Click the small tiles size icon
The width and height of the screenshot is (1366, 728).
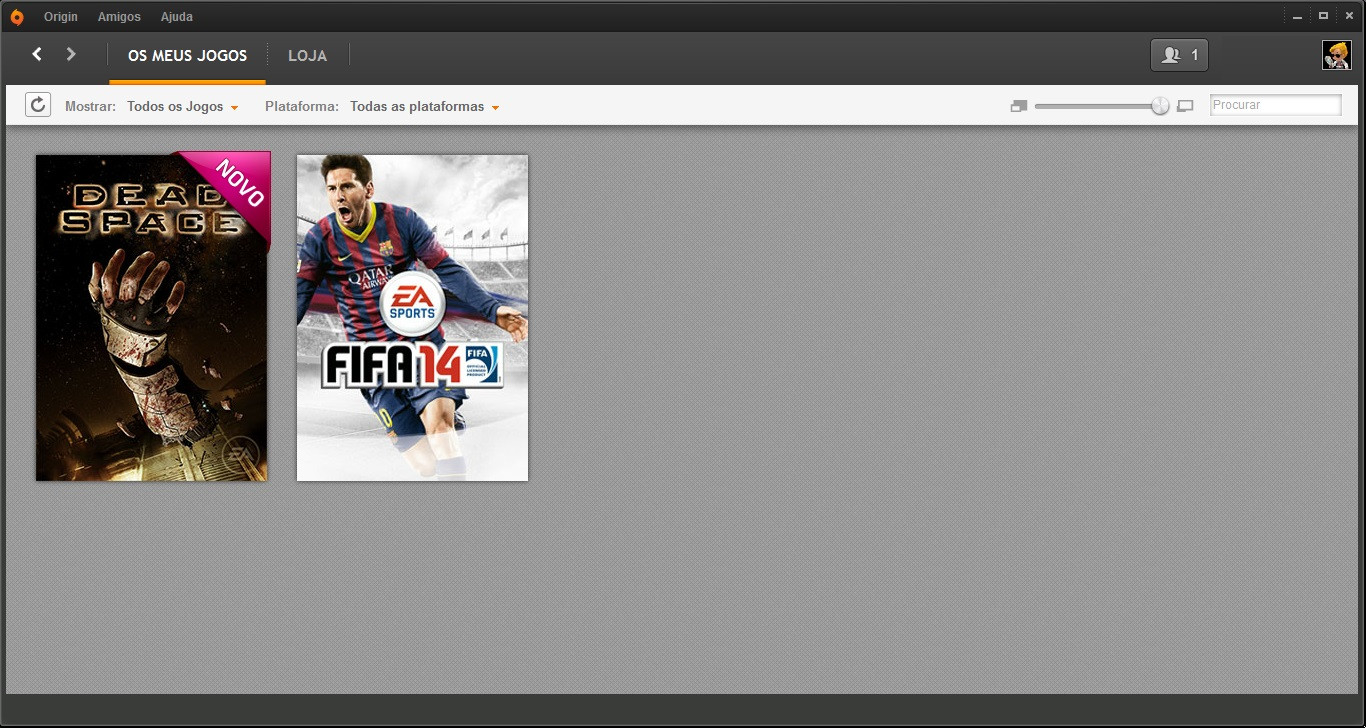click(1019, 106)
